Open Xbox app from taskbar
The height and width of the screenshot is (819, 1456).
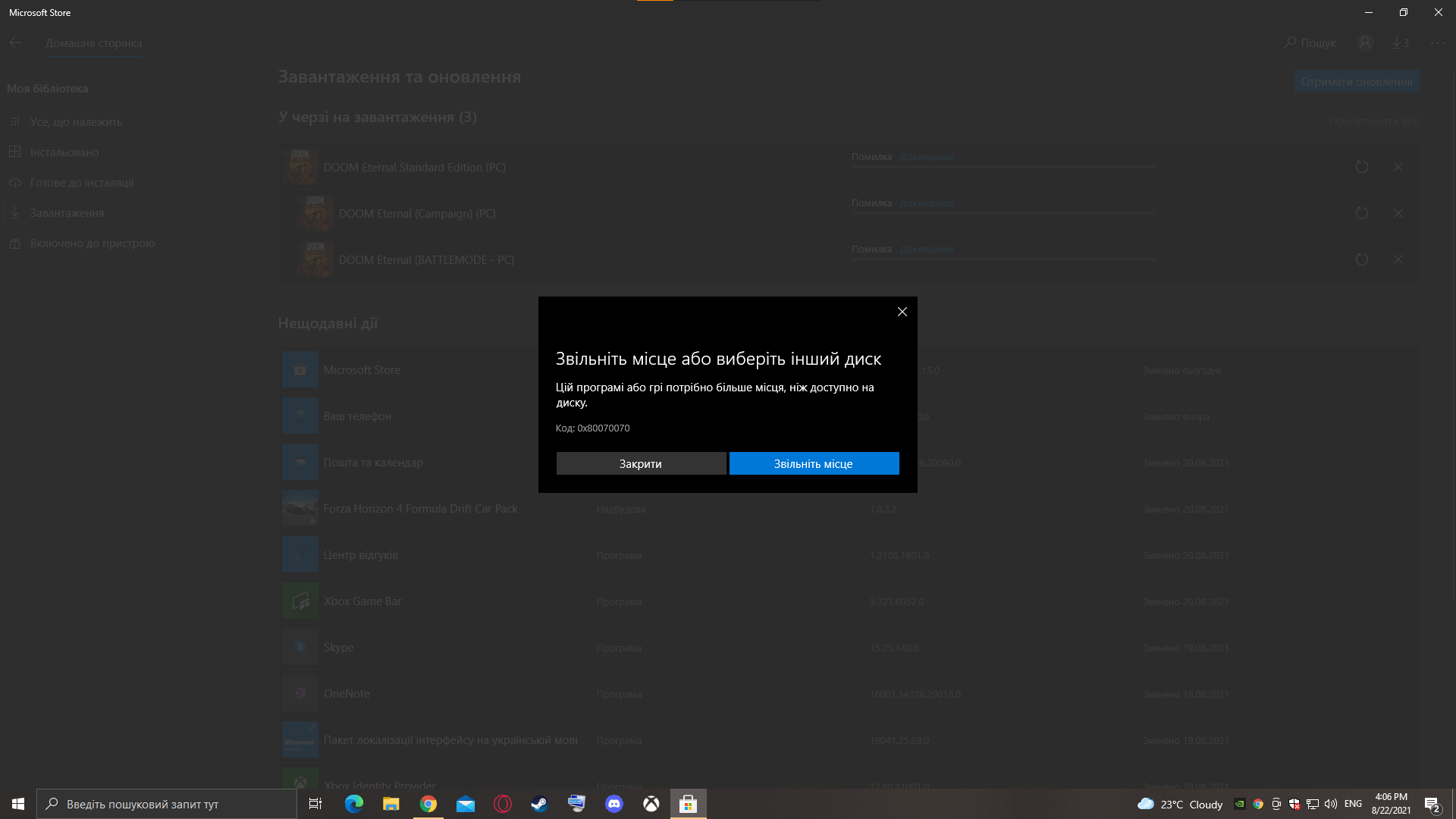[x=651, y=804]
